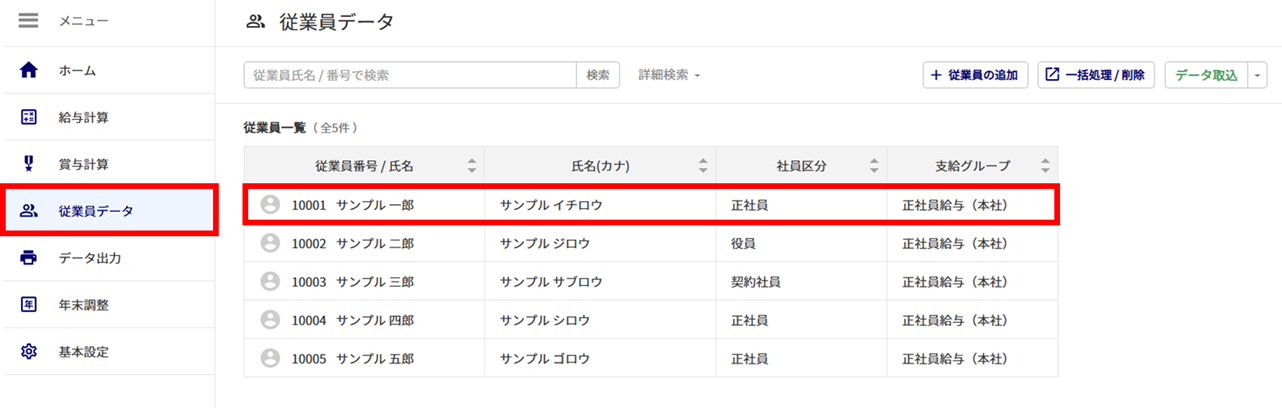This screenshot has width=1282, height=408.
Task: Click the hamburger menu icon
Action: 28,21
